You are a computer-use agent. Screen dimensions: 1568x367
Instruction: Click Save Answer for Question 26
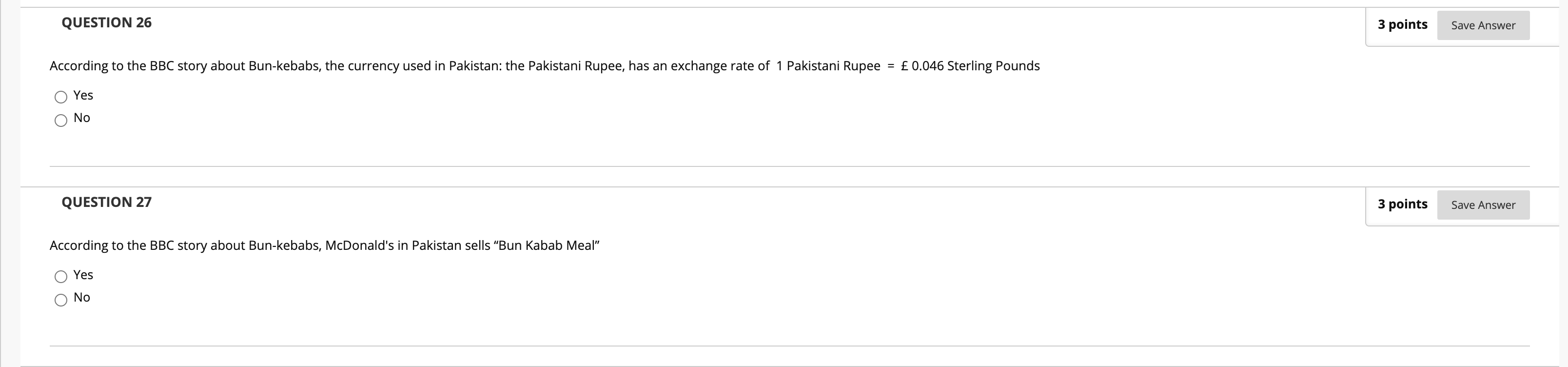point(1483,25)
